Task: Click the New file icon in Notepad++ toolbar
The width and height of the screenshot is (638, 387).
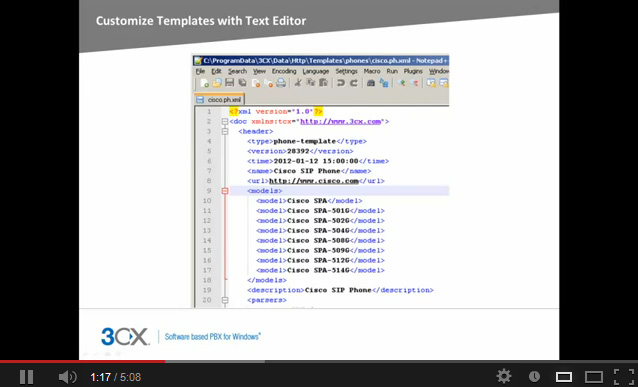Action: (205, 83)
